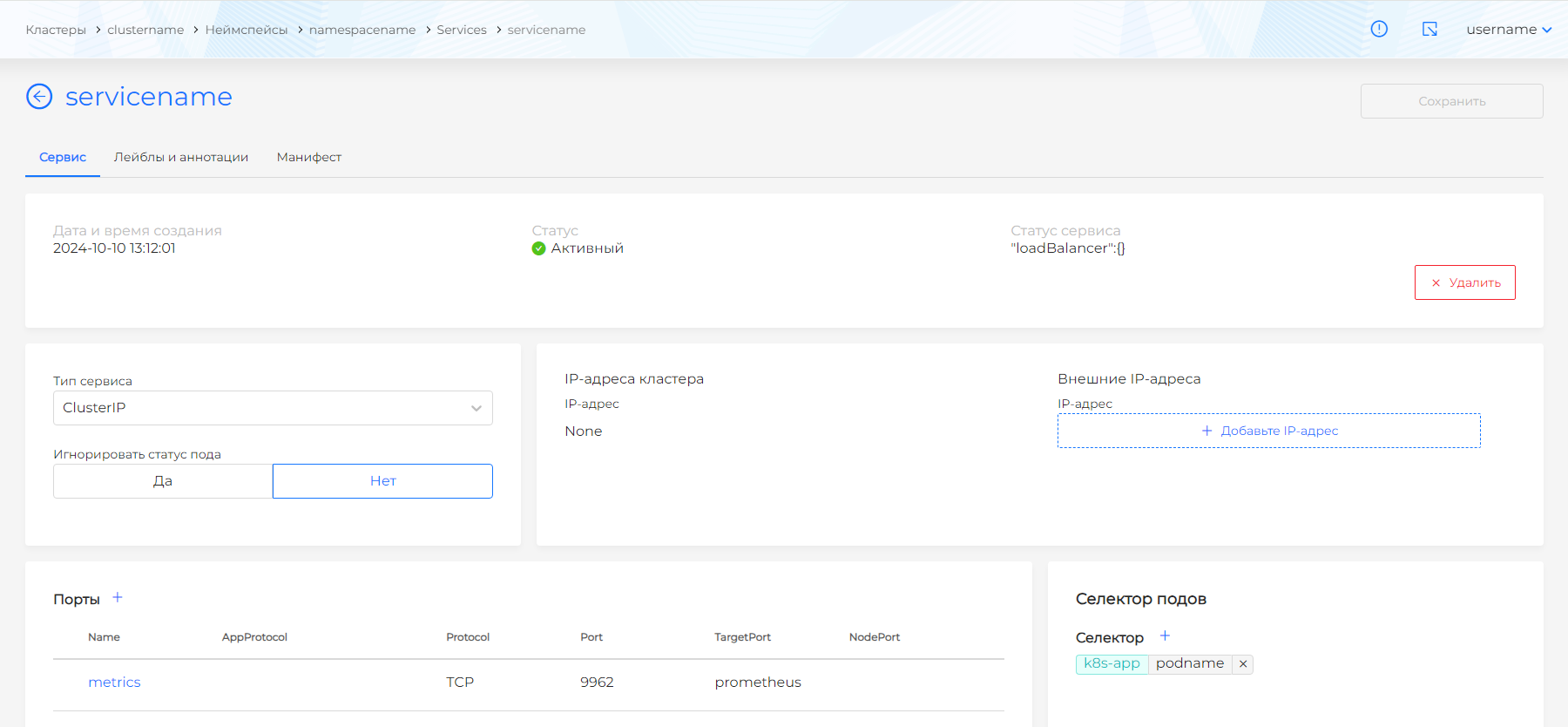Click the back arrow next to servicename
This screenshot has width=1568, height=727.
point(39,96)
